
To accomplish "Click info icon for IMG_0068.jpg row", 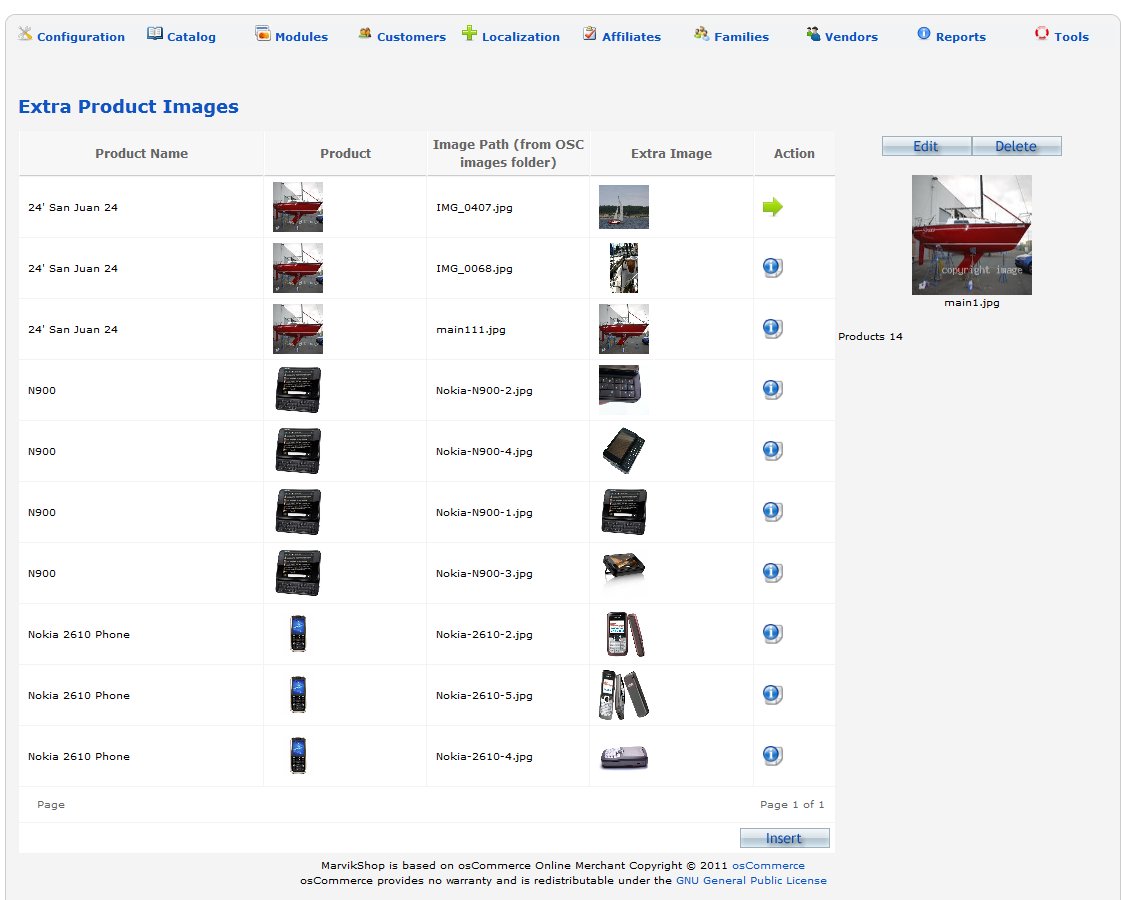I will click(x=773, y=268).
